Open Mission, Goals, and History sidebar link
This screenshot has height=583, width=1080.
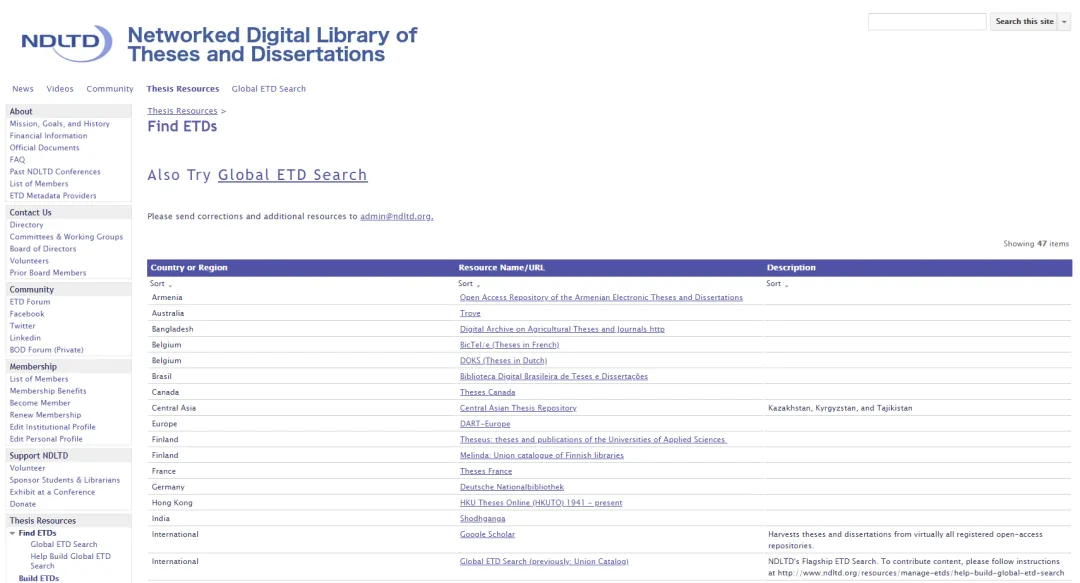pyautogui.click(x=59, y=124)
